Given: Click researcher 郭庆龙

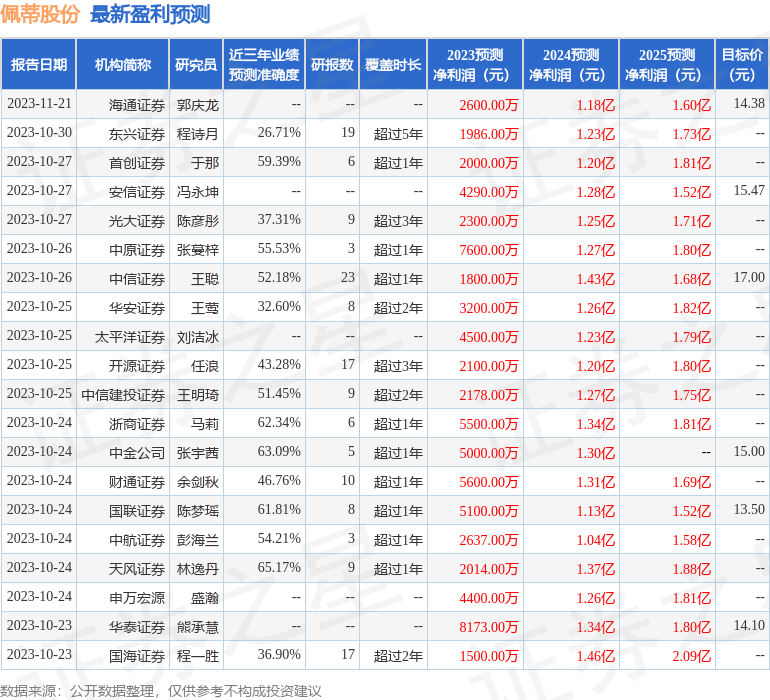Looking at the screenshot, I should point(197,105).
